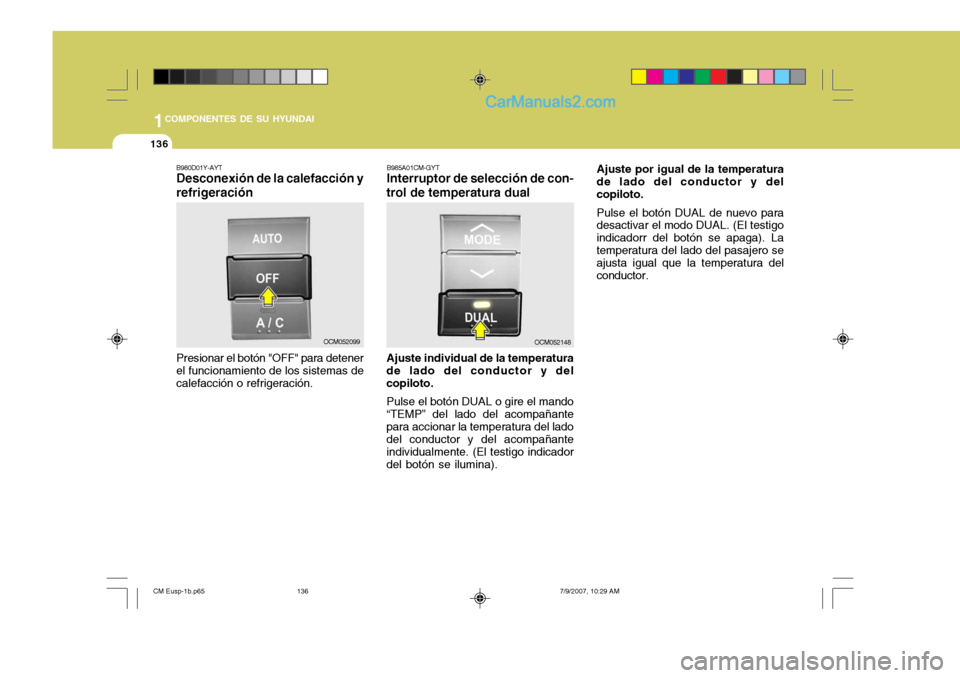Click the OFF button in the climate control image
This screenshot has height=678, width=960.
268,278
